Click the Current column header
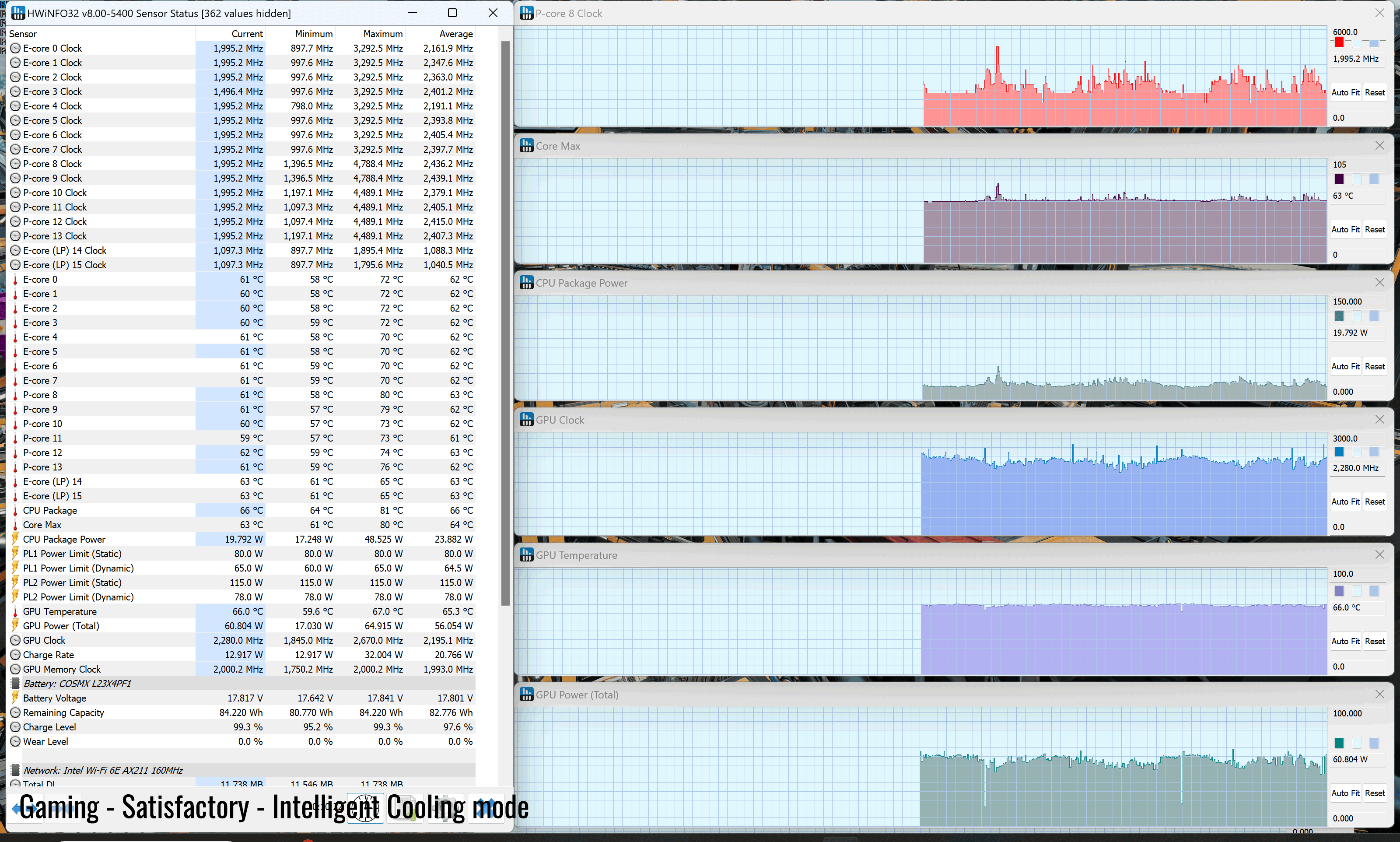The width and height of the screenshot is (1400, 842). coord(231,34)
